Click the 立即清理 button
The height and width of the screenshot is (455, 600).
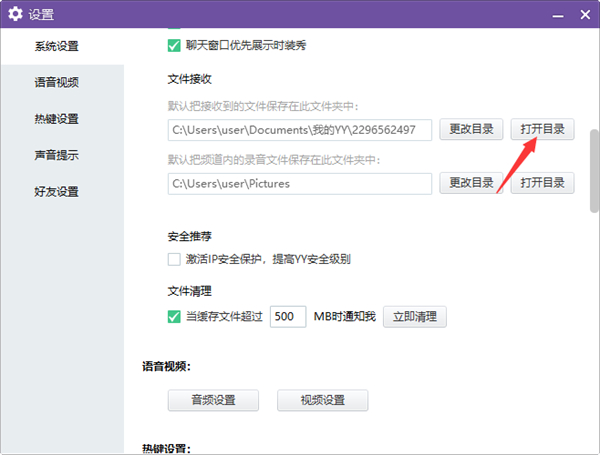pos(415,316)
